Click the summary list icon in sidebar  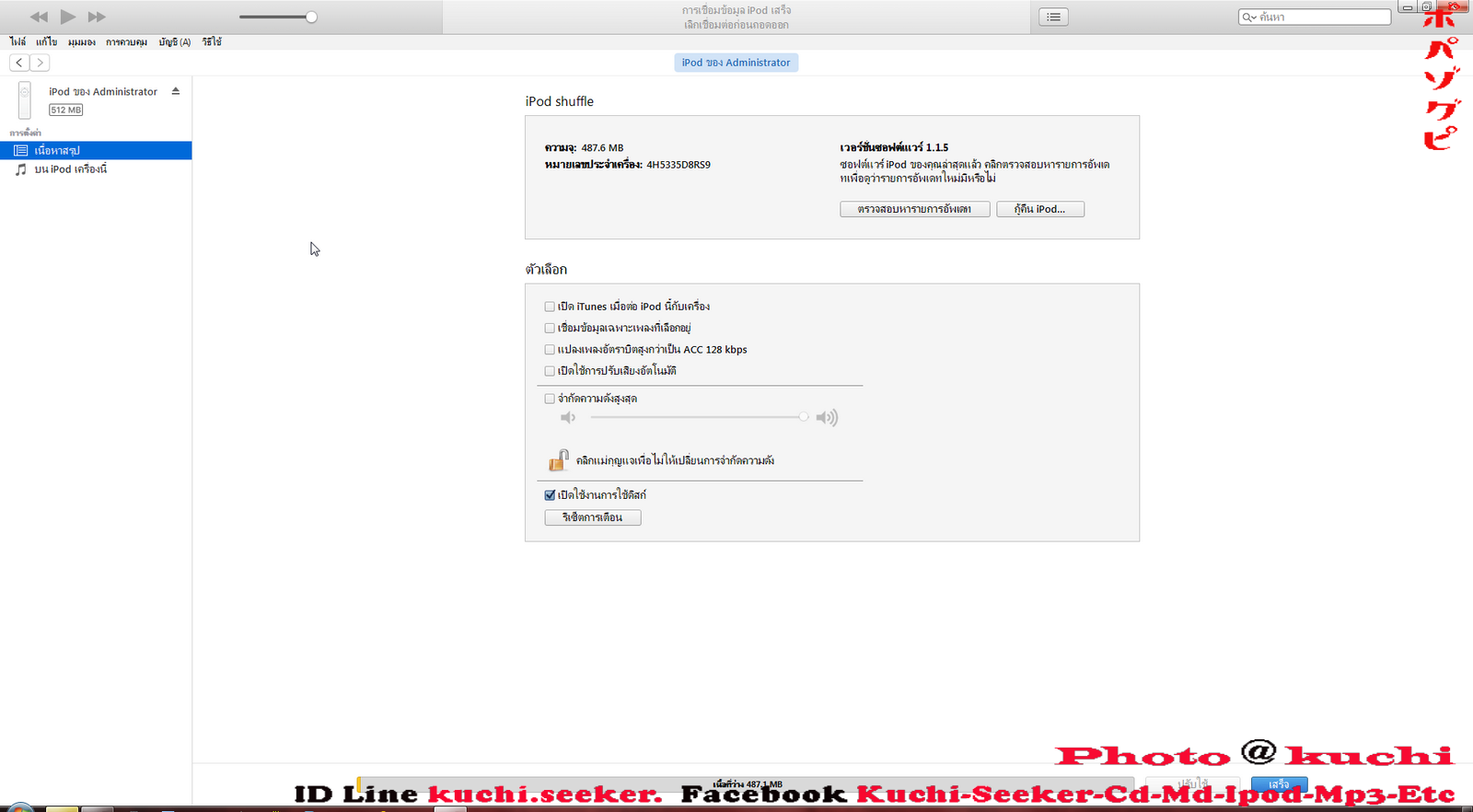click(20, 150)
